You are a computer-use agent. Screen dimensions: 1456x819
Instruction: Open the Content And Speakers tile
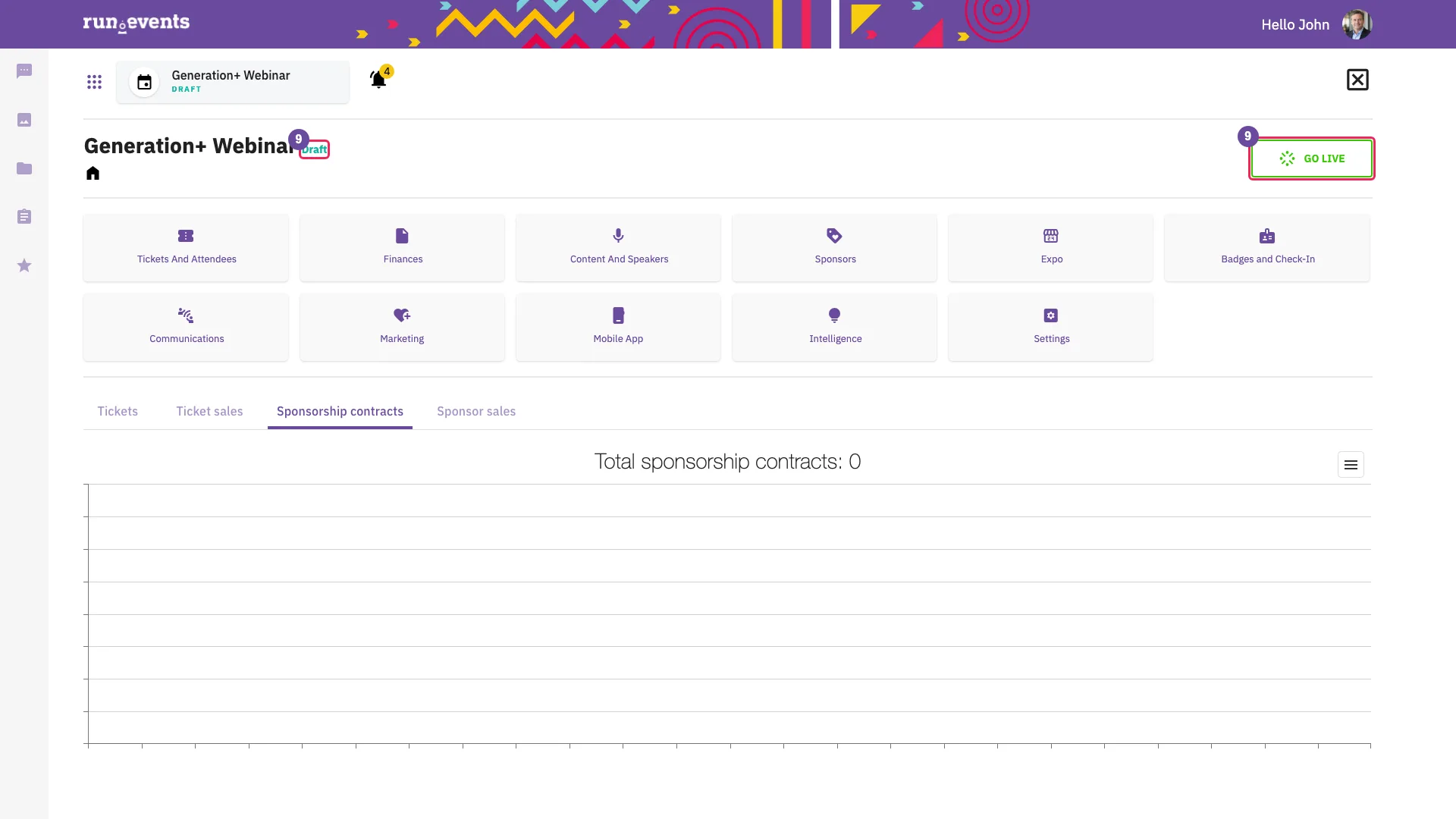[618, 247]
